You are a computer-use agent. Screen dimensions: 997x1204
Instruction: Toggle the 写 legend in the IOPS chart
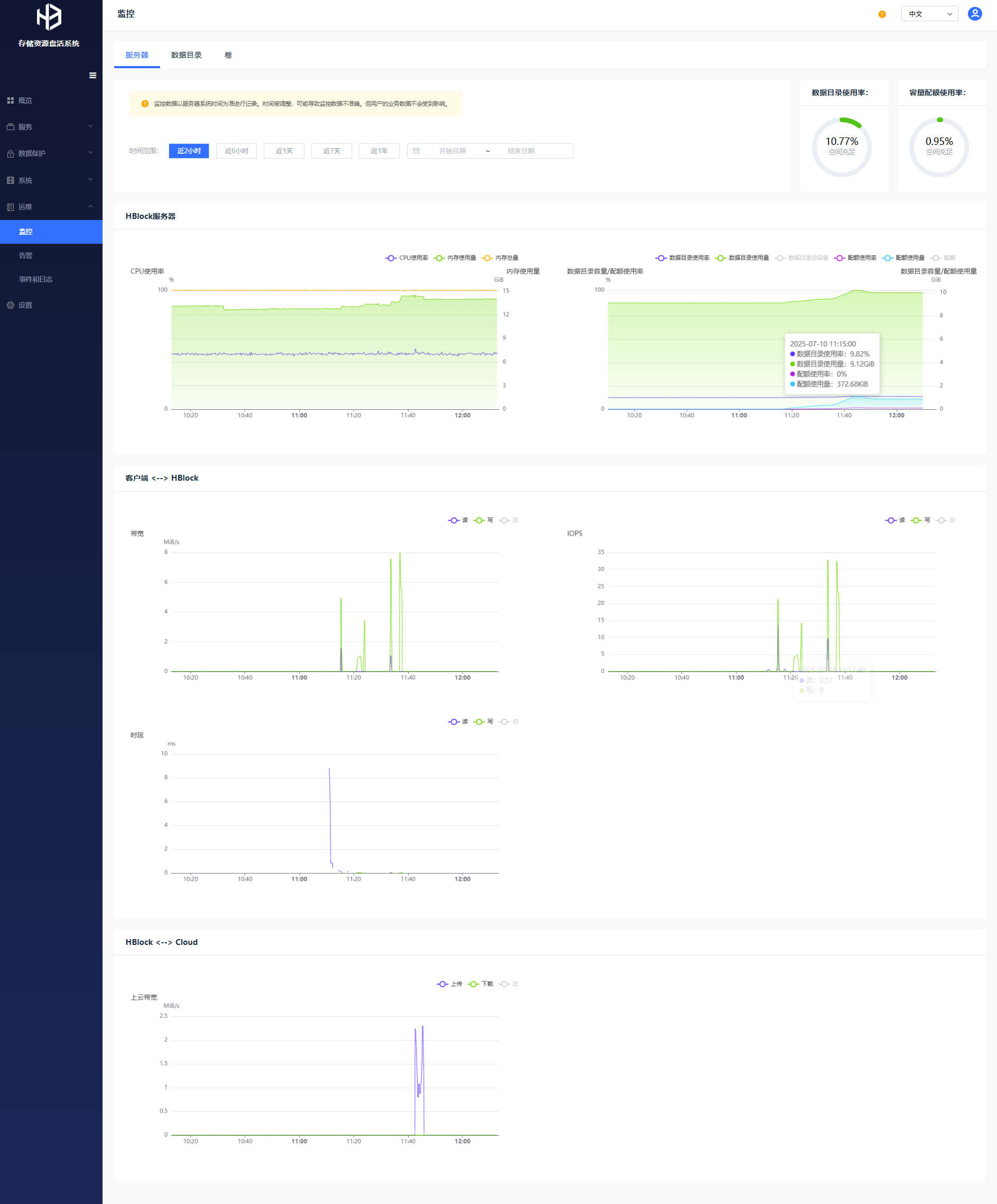click(x=920, y=520)
